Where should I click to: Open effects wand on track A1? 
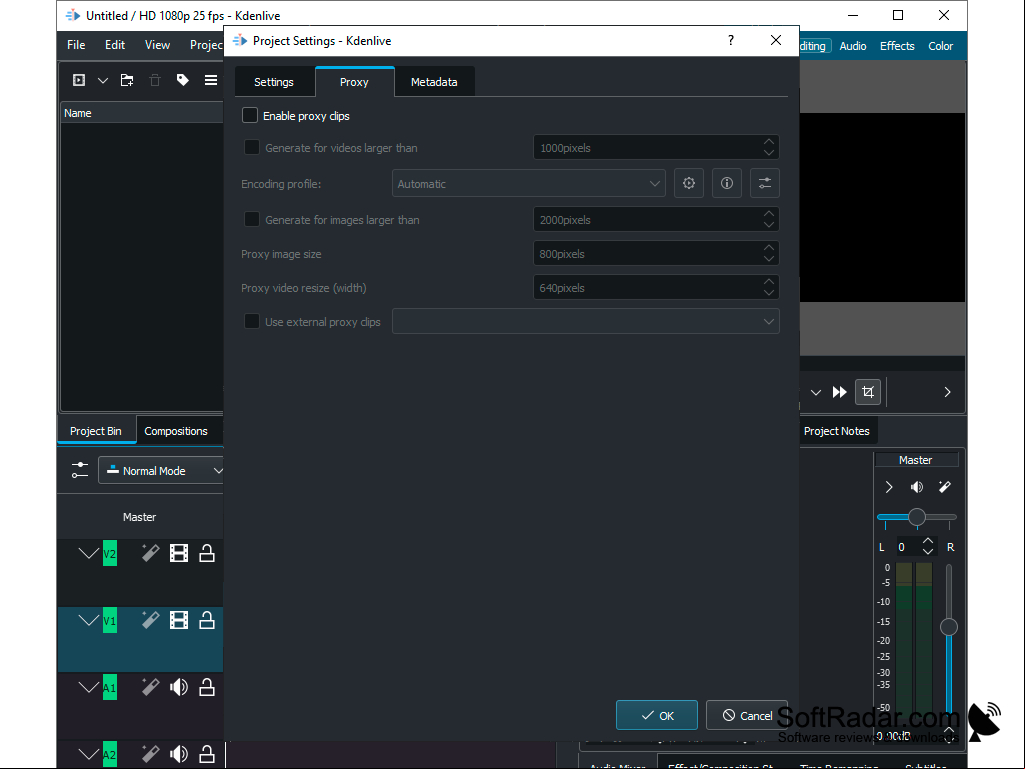[150, 687]
